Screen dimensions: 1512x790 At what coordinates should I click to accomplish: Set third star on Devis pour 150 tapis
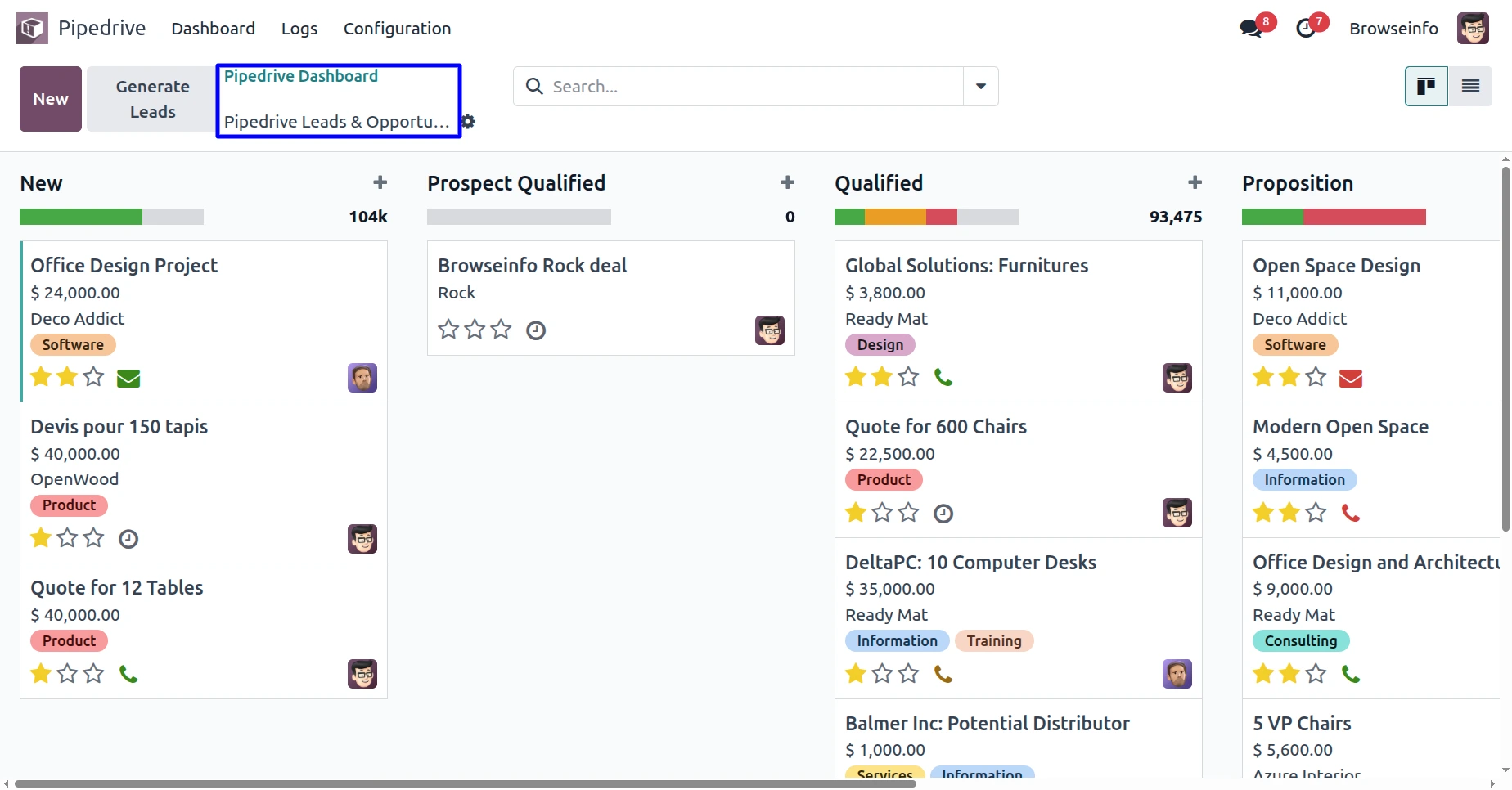tap(94, 538)
